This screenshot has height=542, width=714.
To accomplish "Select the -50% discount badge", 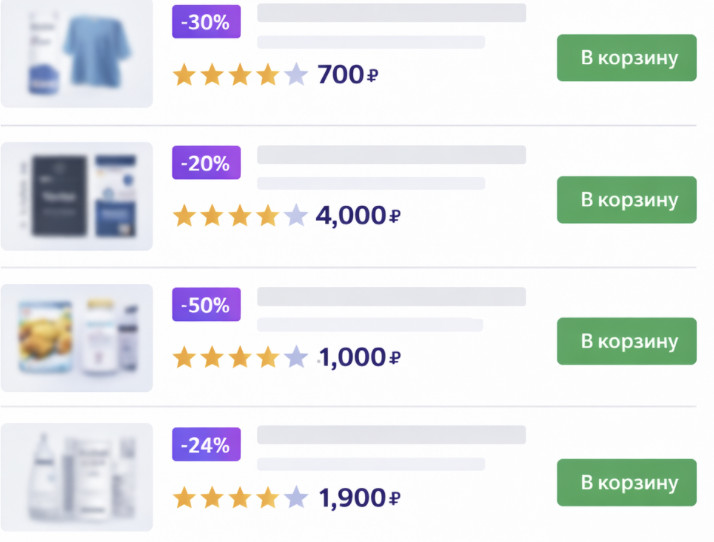I will 206,305.
